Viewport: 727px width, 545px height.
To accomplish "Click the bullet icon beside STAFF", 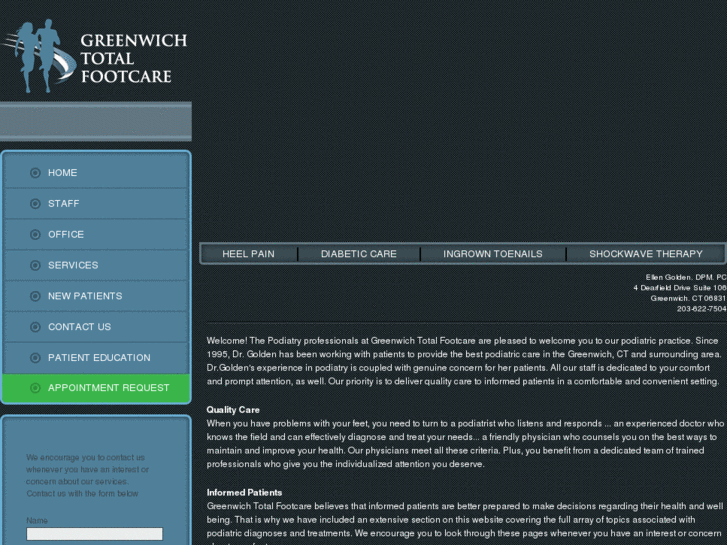I will pos(35,204).
